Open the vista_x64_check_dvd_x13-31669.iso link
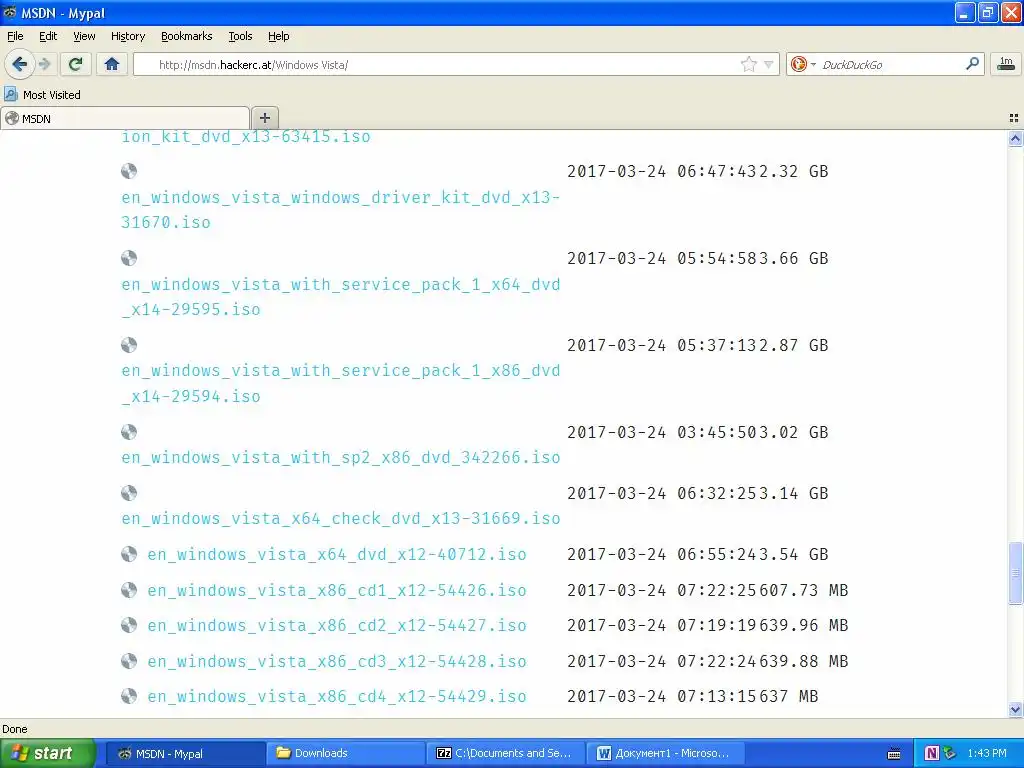 (x=340, y=518)
